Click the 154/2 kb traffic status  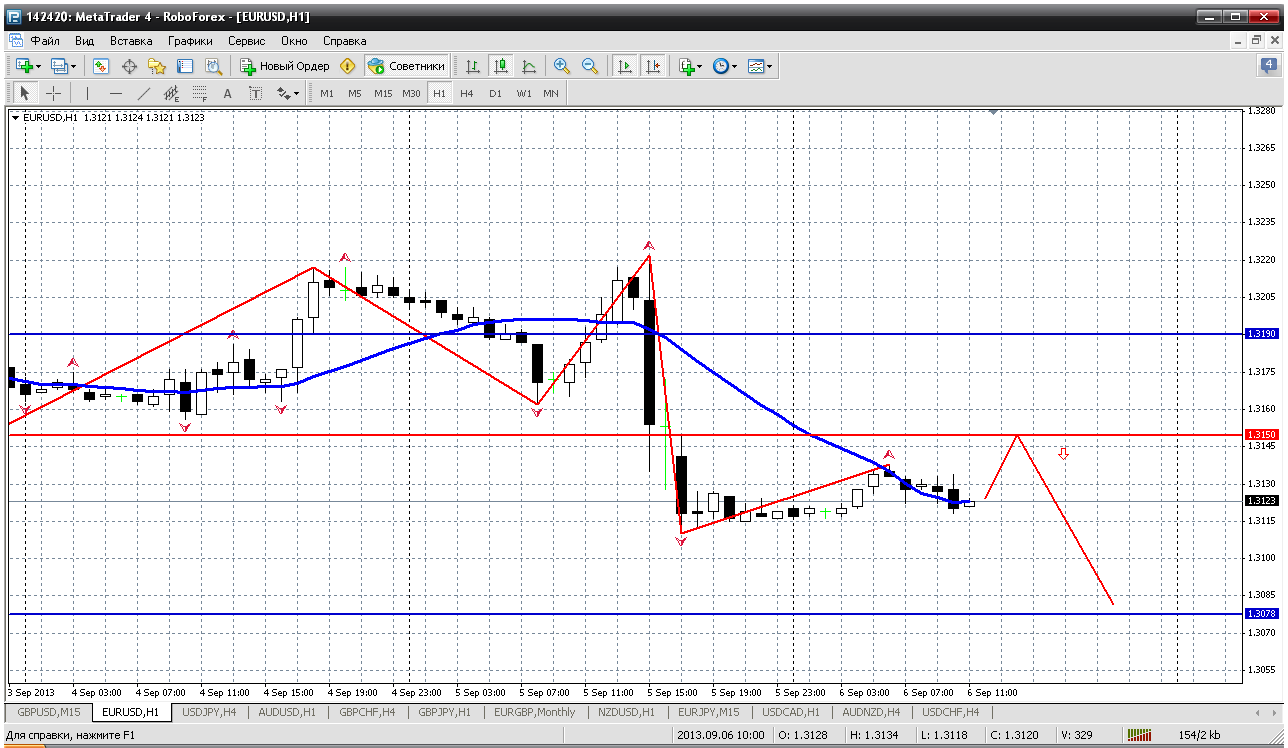(1198, 735)
